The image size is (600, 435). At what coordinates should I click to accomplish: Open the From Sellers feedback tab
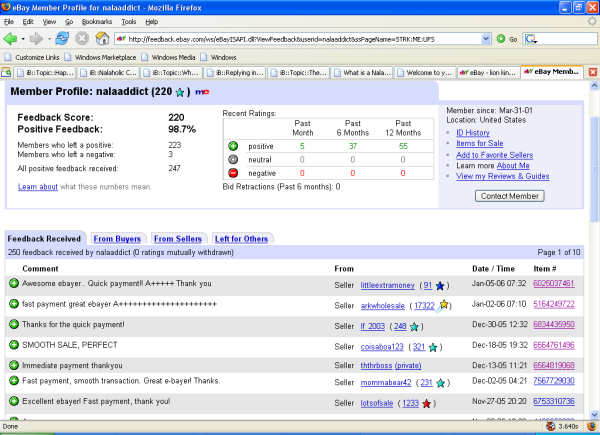tap(178, 239)
